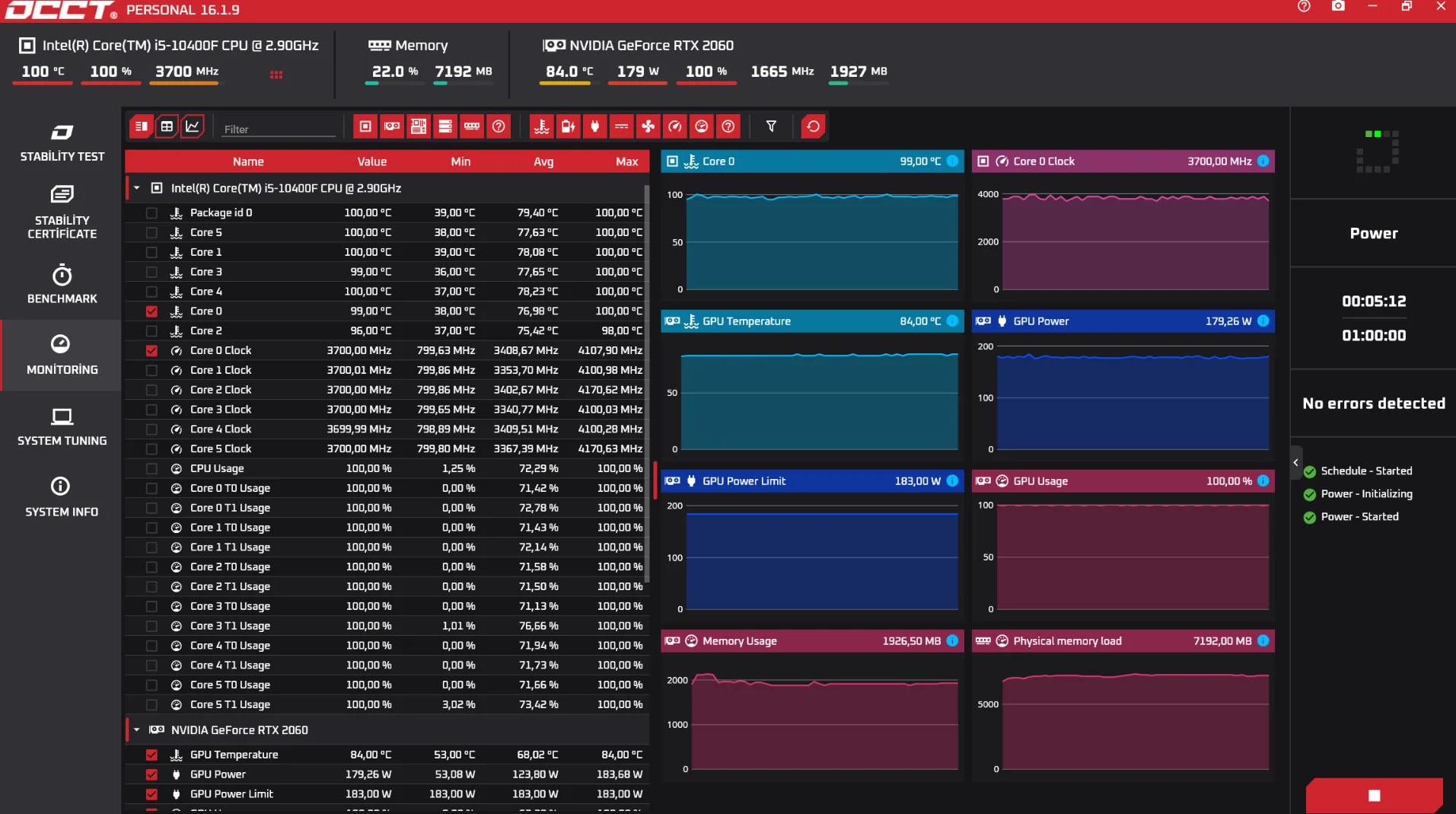This screenshot has width=1456, height=814.
Task: Toggle the CPU hardware filter icon
Action: [x=365, y=126]
